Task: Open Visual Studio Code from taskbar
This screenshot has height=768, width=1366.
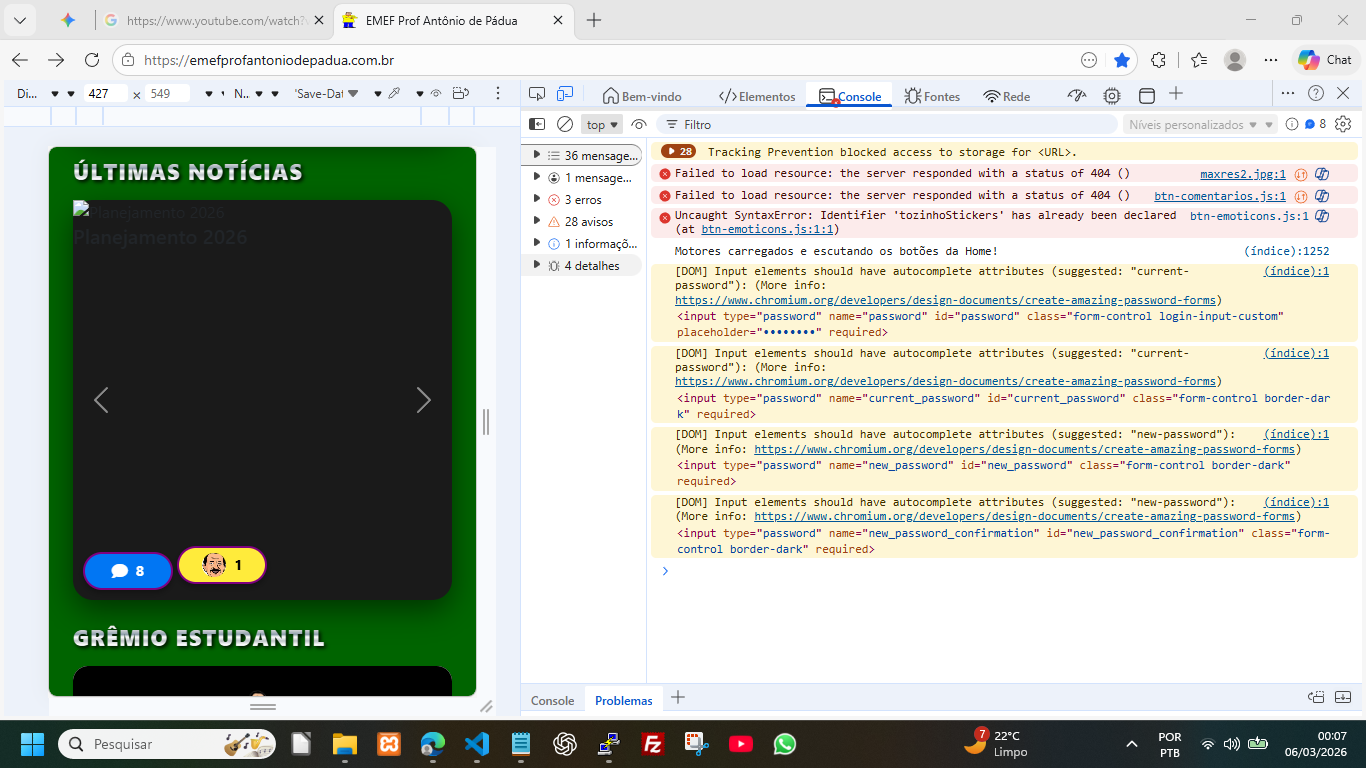Action: click(x=476, y=744)
